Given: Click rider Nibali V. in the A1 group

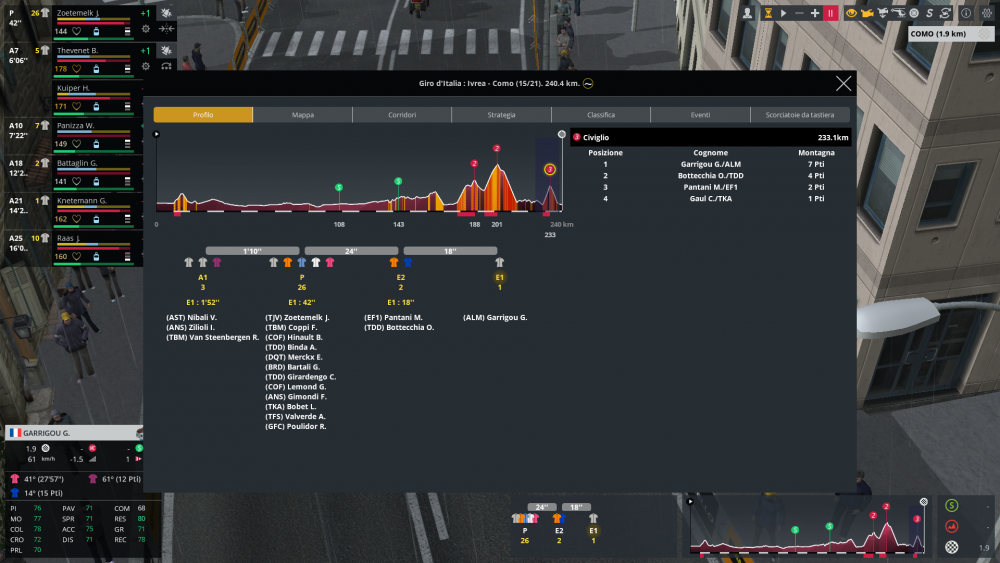Looking at the screenshot, I should point(191,318).
